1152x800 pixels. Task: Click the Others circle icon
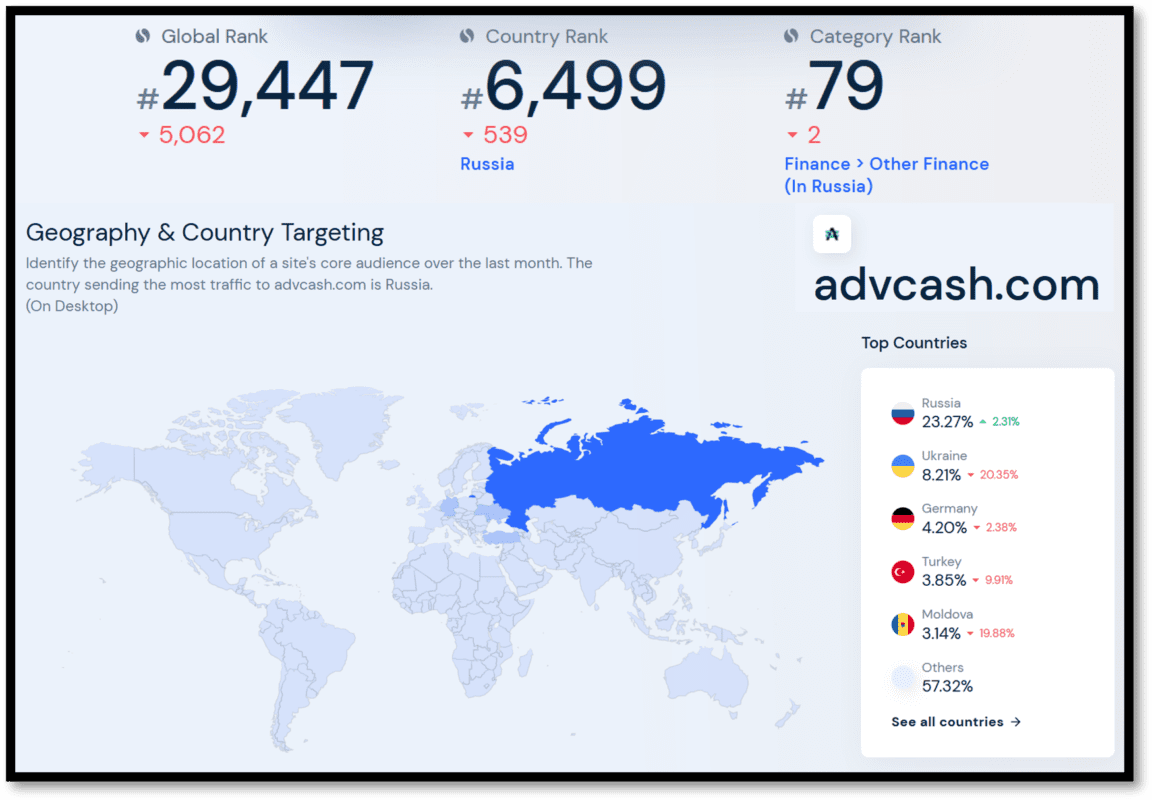(x=902, y=677)
